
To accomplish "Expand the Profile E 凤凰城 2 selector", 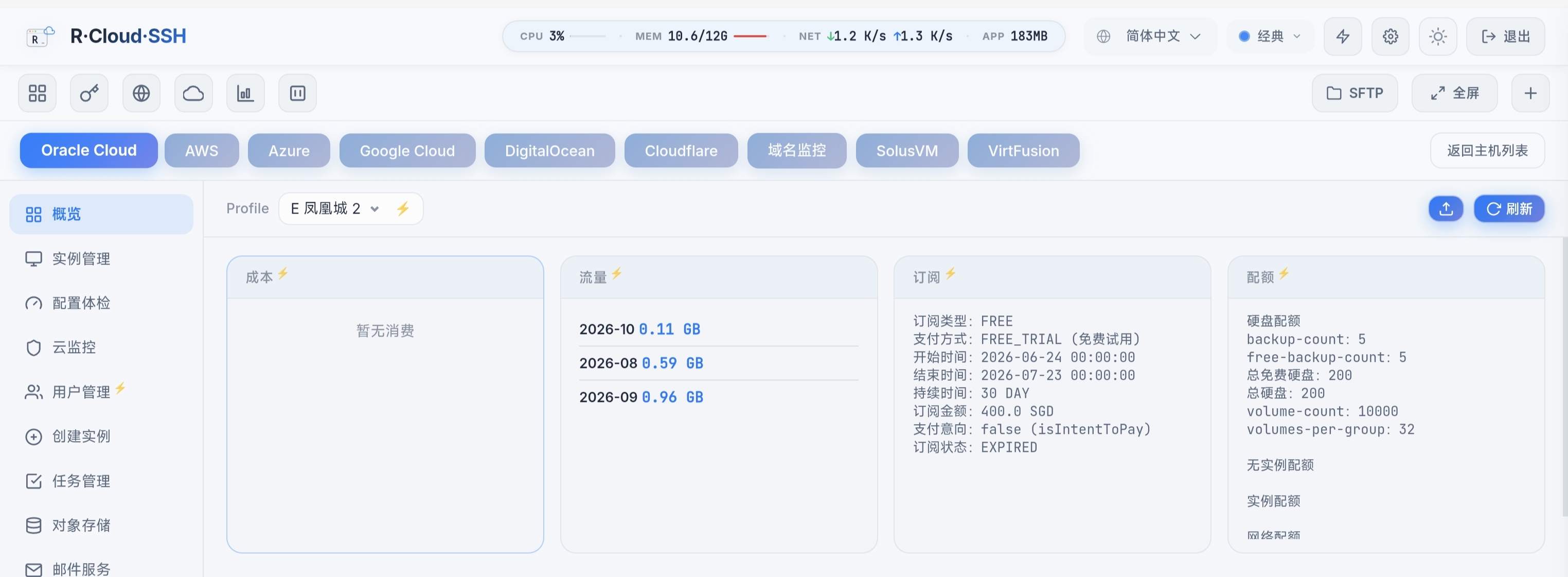I will tap(335, 209).
